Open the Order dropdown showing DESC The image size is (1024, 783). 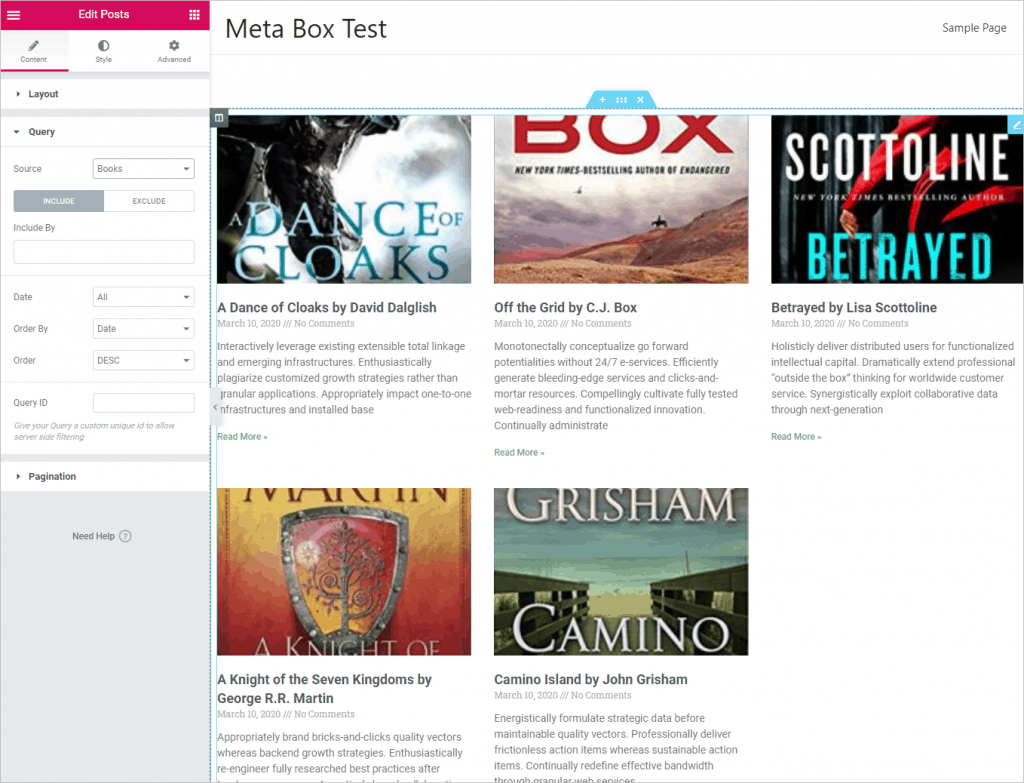tap(143, 361)
